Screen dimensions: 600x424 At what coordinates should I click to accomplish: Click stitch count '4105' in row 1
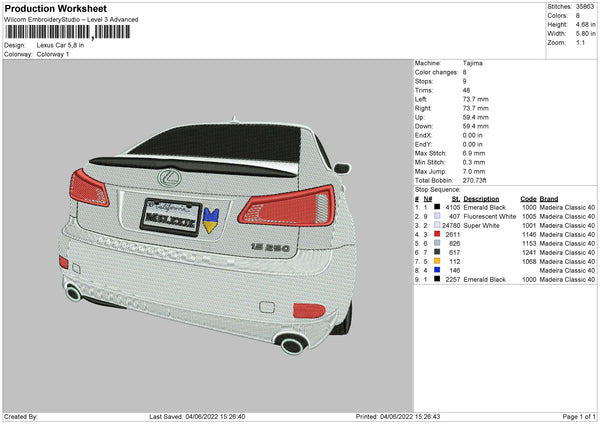click(x=453, y=207)
